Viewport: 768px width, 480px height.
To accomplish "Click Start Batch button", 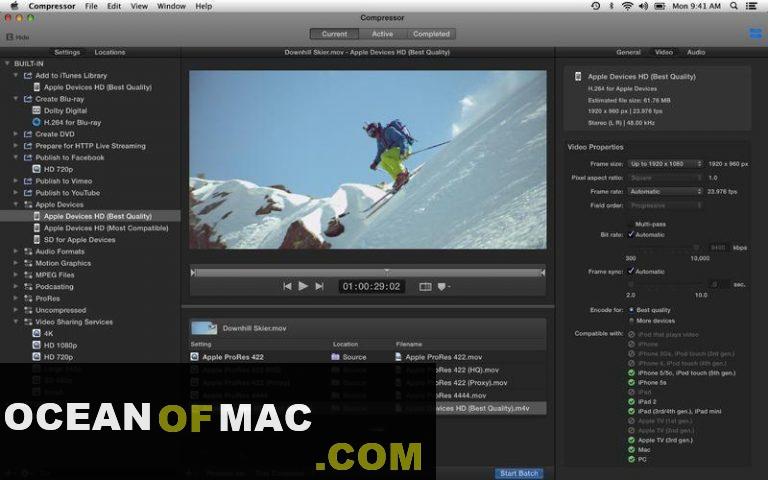I will pyautogui.click(x=519, y=473).
